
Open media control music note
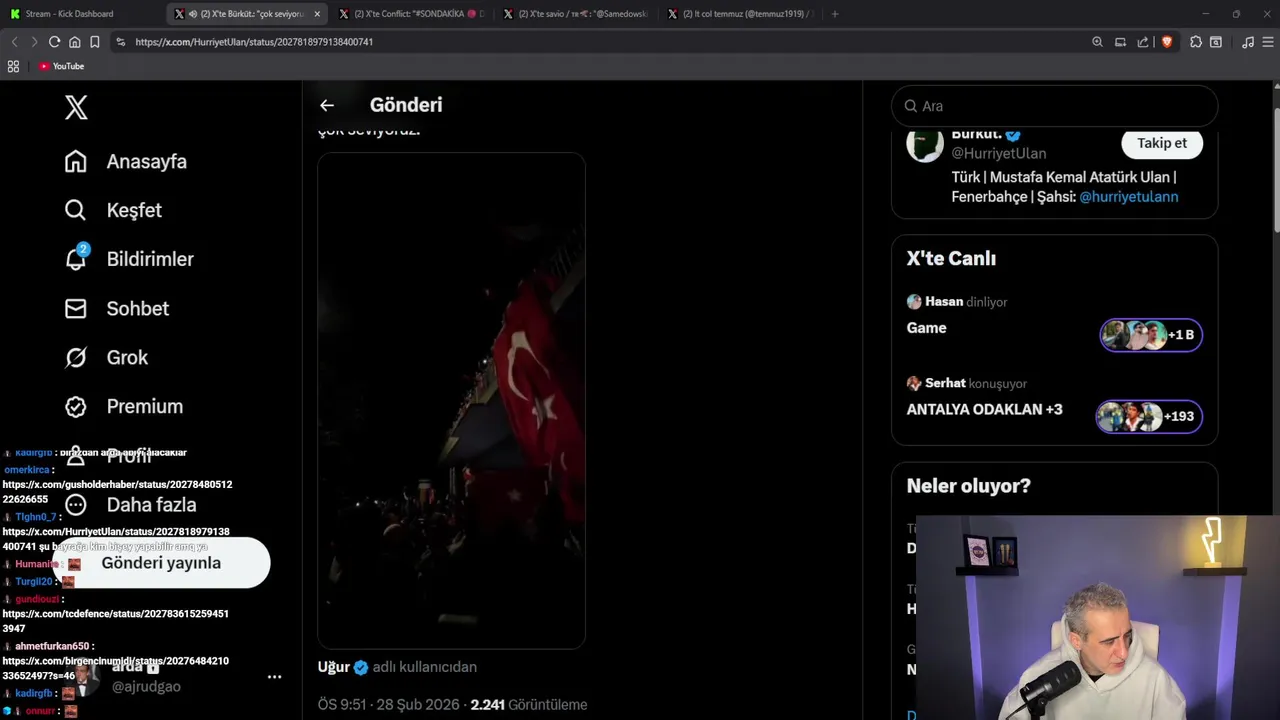(x=1247, y=42)
